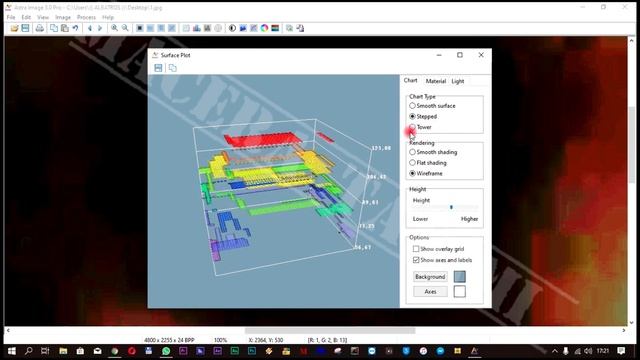
Task: Switch to the Light tab
Action: coord(458,81)
